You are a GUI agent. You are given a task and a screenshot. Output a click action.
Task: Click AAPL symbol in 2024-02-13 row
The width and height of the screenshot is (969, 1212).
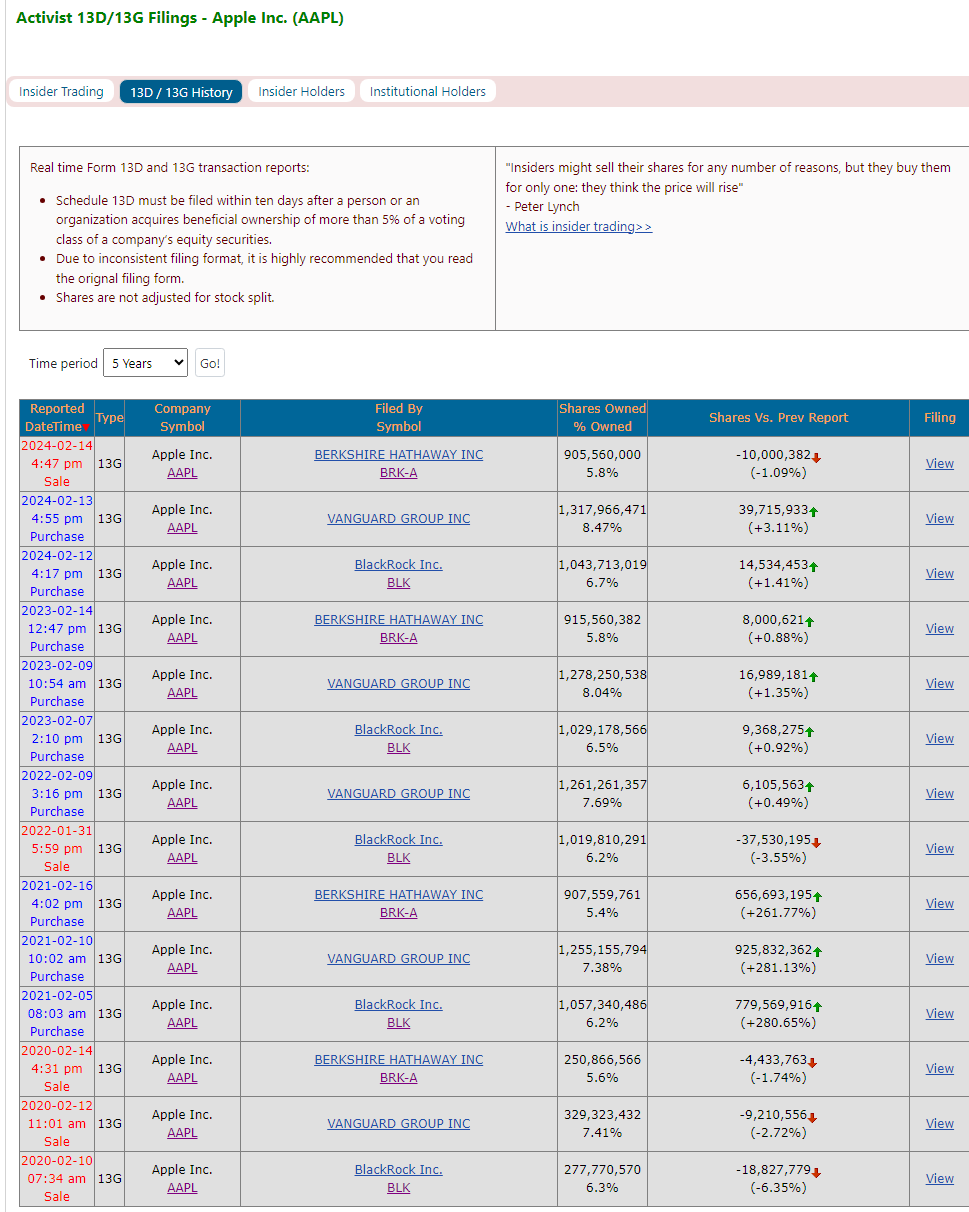tap(182, 528)
